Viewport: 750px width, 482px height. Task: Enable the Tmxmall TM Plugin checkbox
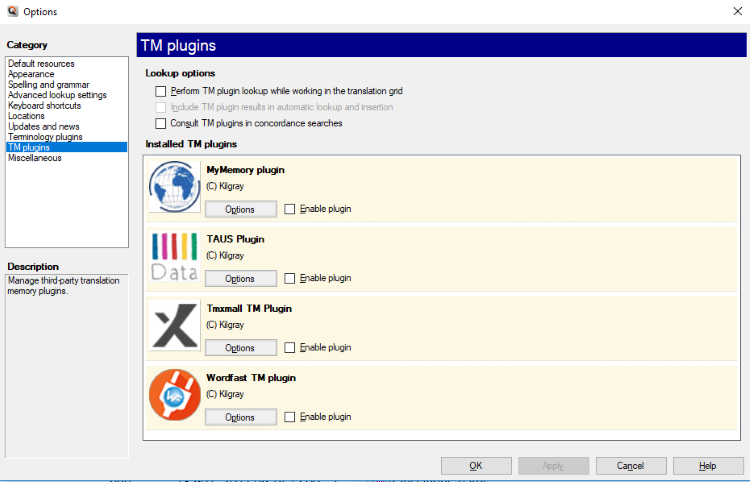click(x=289, y=348)
